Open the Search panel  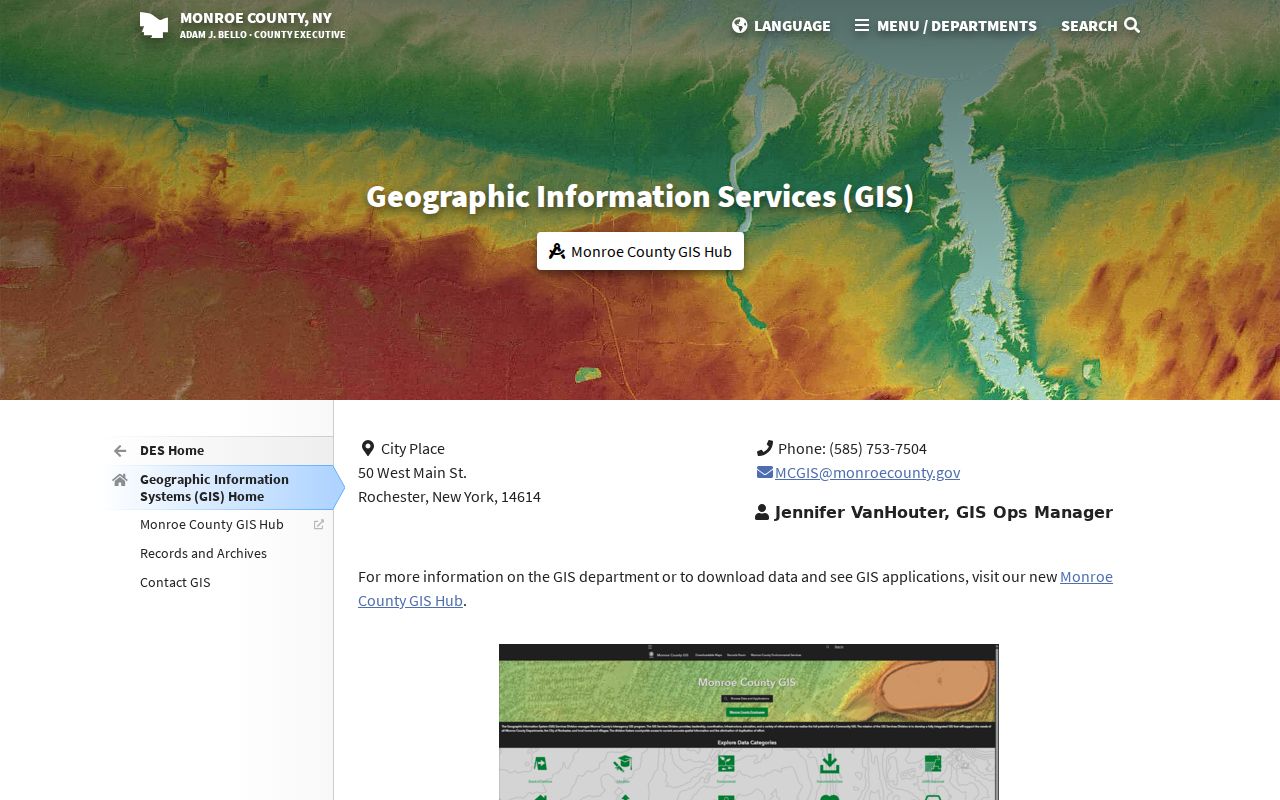pyautogui.click(x=1100, y=25)
